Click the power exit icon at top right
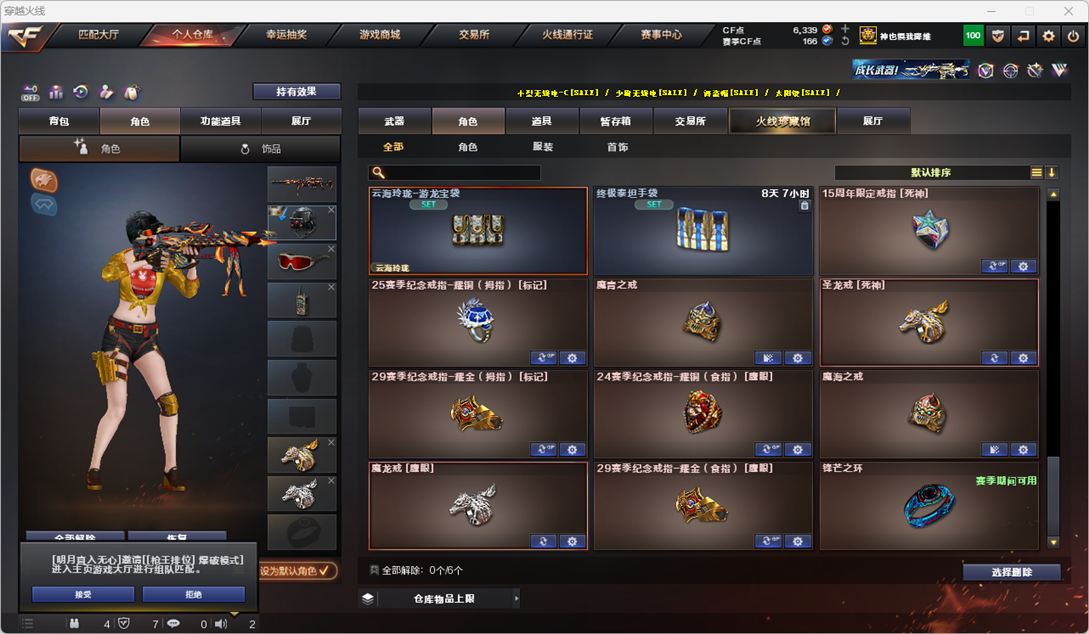Image resolution: width=1089 pixels, height=634 pixels. point(1073,35)
